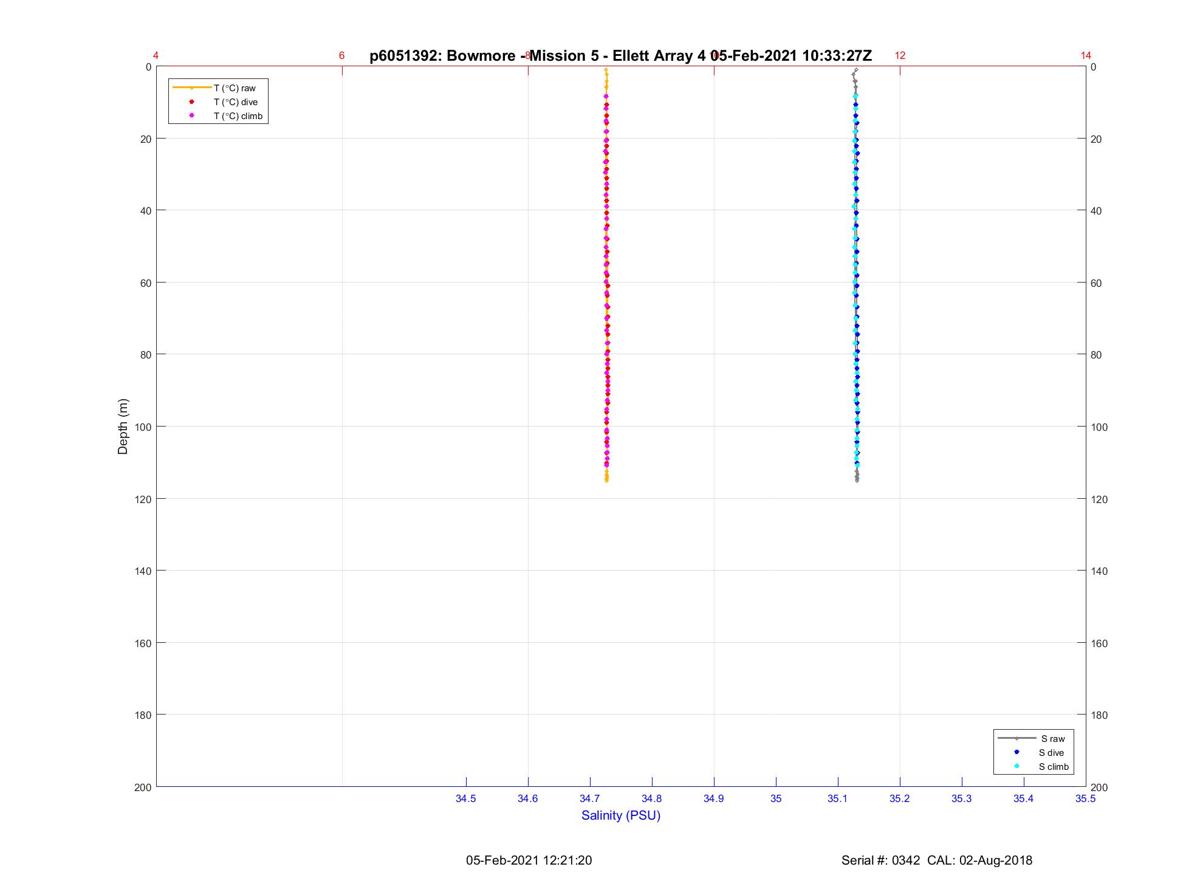Viewport: 1200px width, 885px height.
Task: Click the 34.7 salinity tick label
Action: [x=590, y=799]
